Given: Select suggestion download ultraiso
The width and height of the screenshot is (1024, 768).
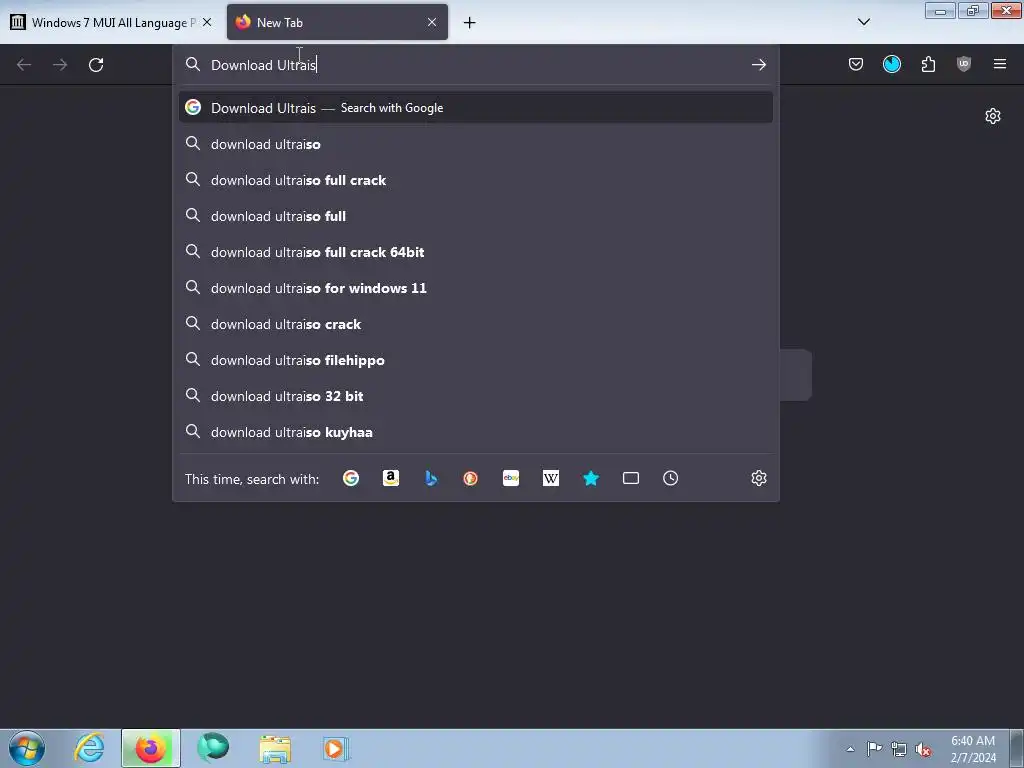Looking at the screenshot, I should pos(475,144).
